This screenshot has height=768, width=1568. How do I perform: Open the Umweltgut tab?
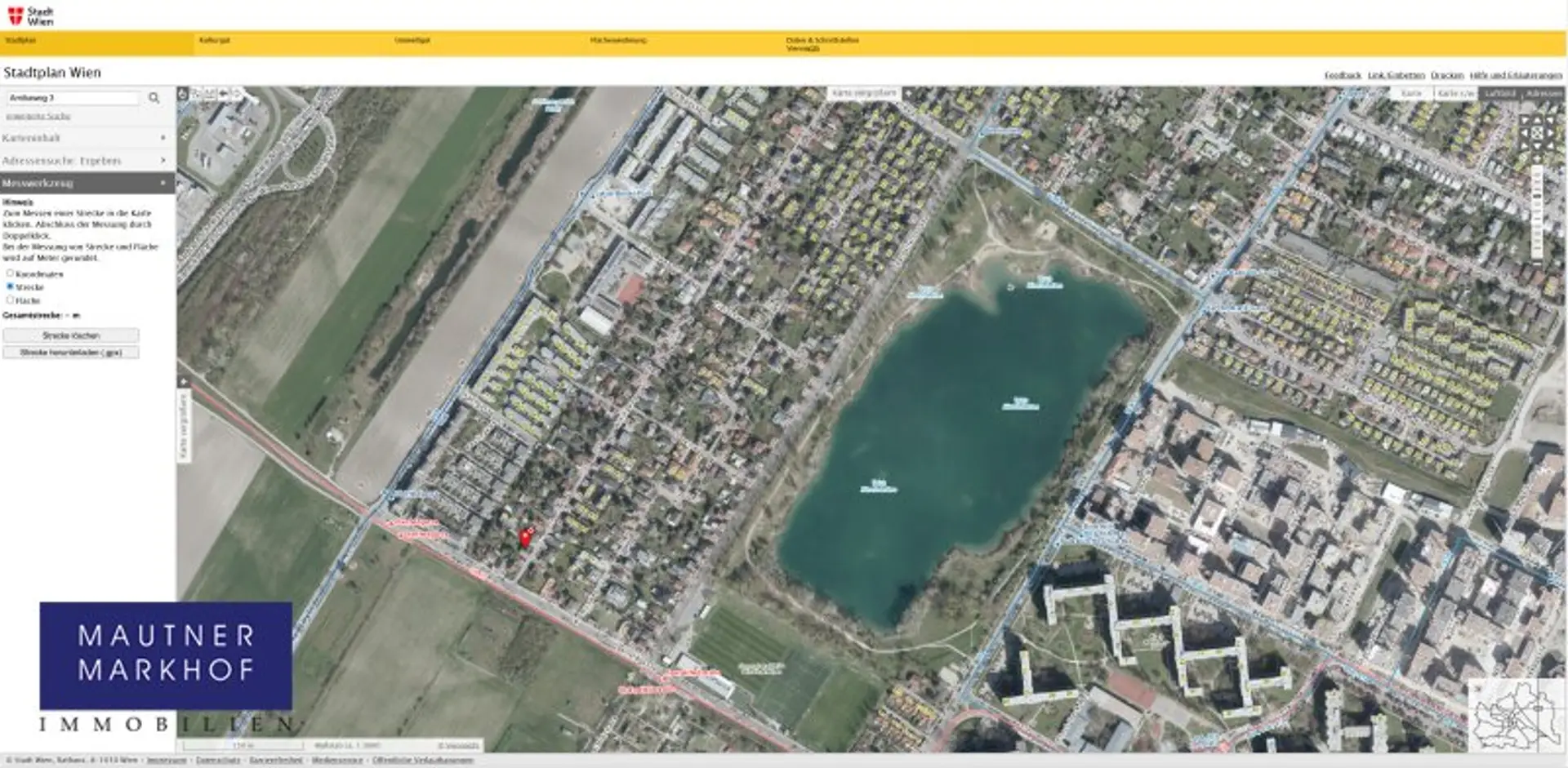412,40
